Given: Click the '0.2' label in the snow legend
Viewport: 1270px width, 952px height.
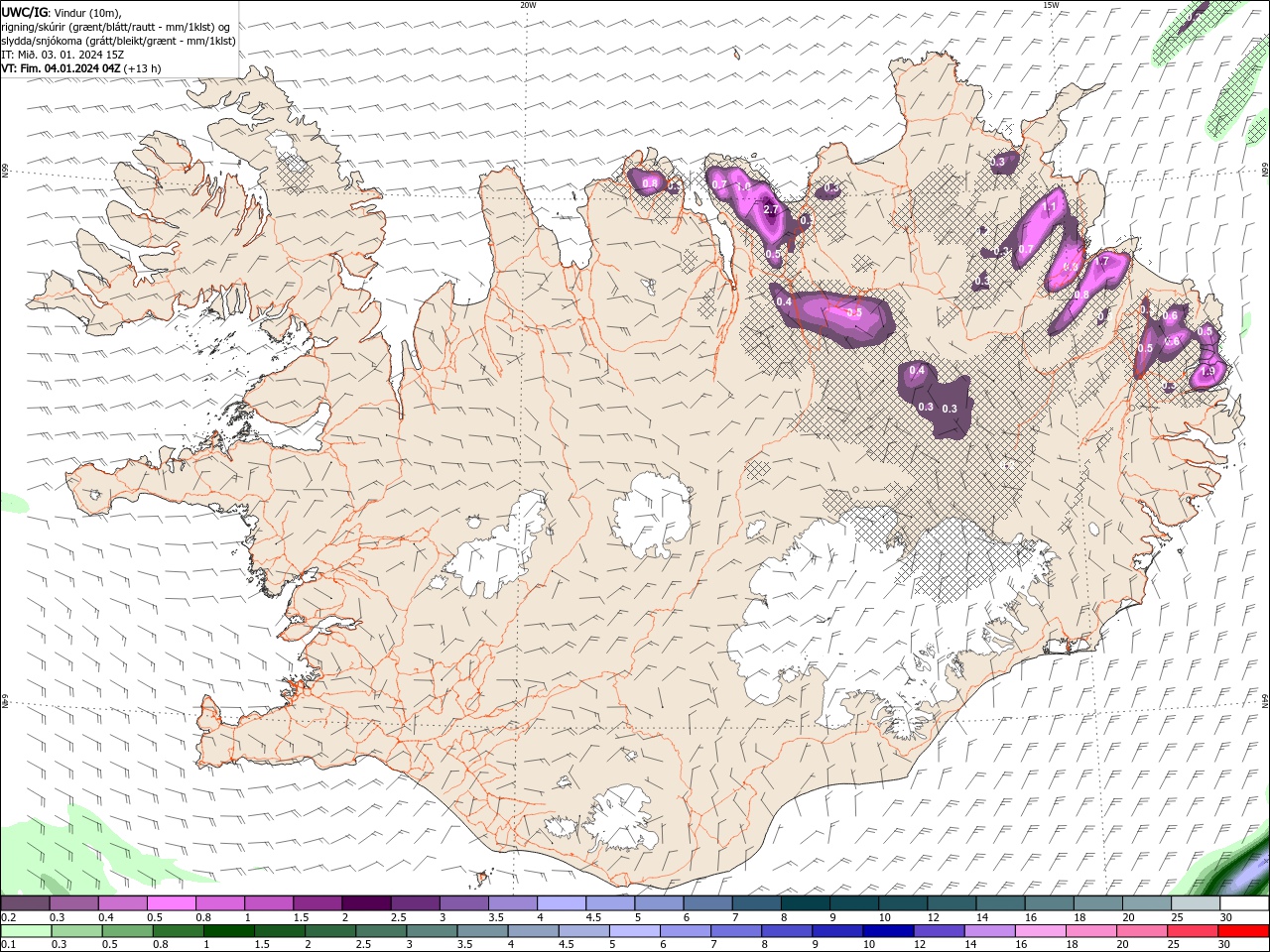Looking at the screenshot, I should (9, 917).
